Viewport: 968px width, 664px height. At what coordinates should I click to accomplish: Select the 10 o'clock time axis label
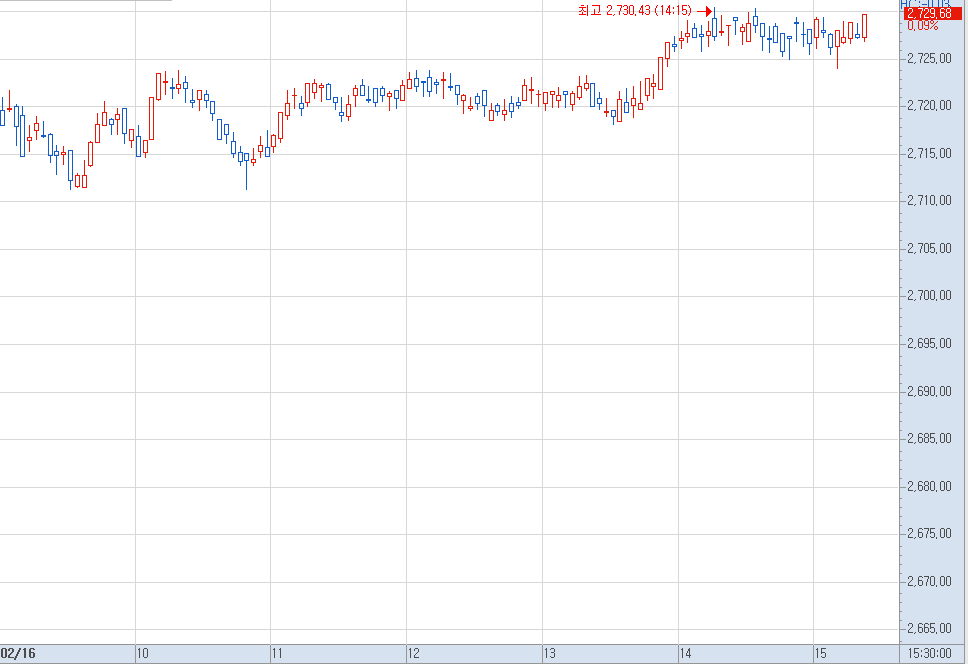coord(143,654)
